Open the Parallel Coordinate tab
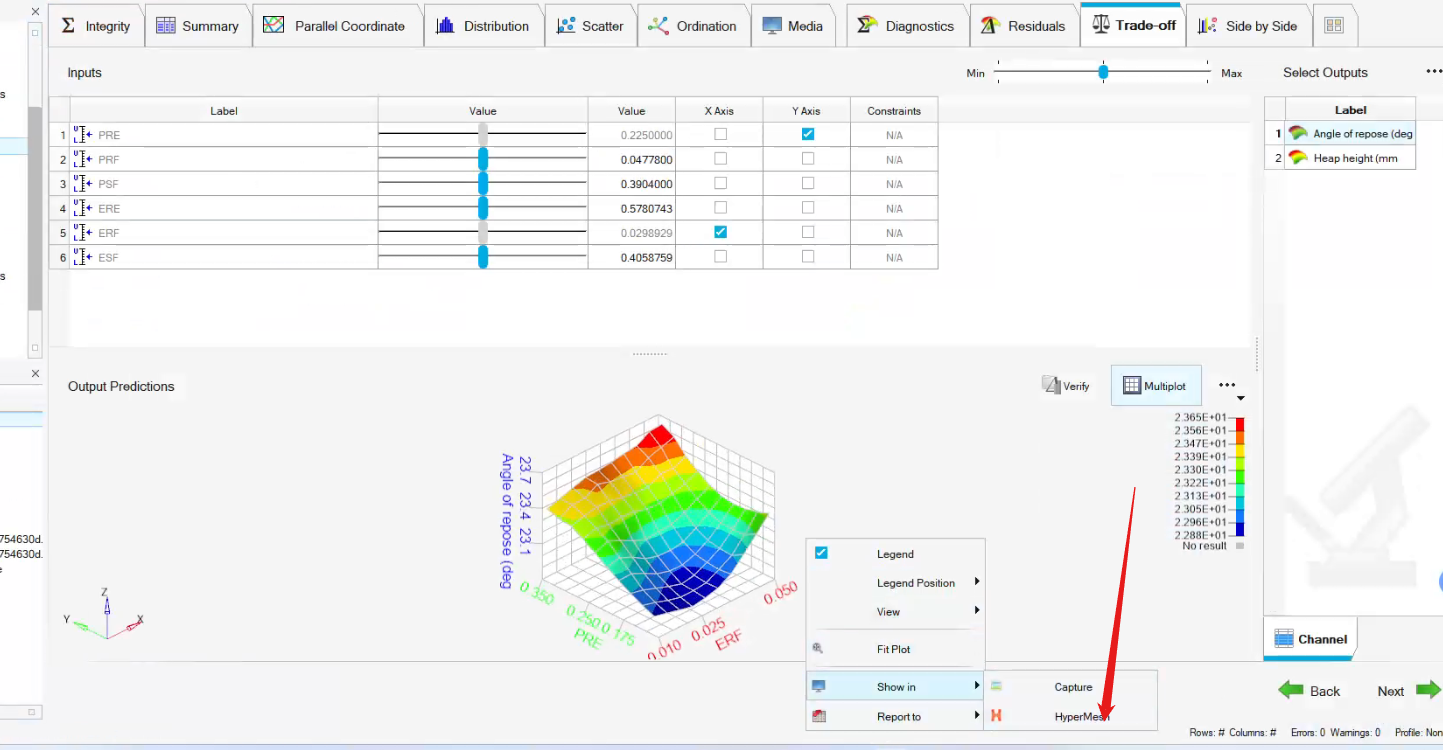This screenshot has width=1443, height=750. (x=336, y=26)
